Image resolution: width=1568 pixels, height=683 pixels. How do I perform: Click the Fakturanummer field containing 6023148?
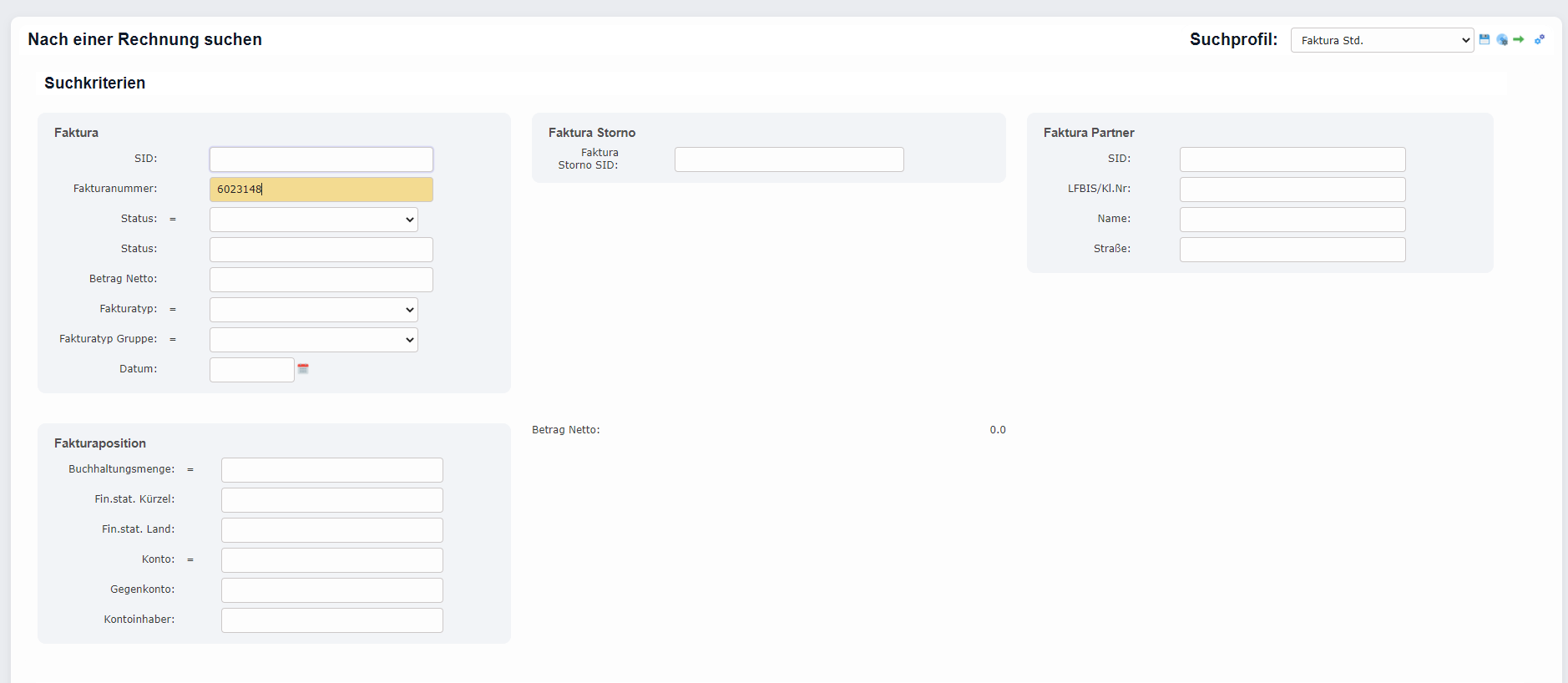[321, 190]
